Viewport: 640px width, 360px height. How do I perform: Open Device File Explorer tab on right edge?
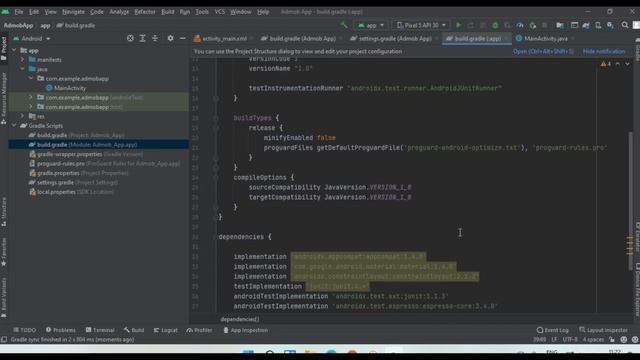point(637,289)
